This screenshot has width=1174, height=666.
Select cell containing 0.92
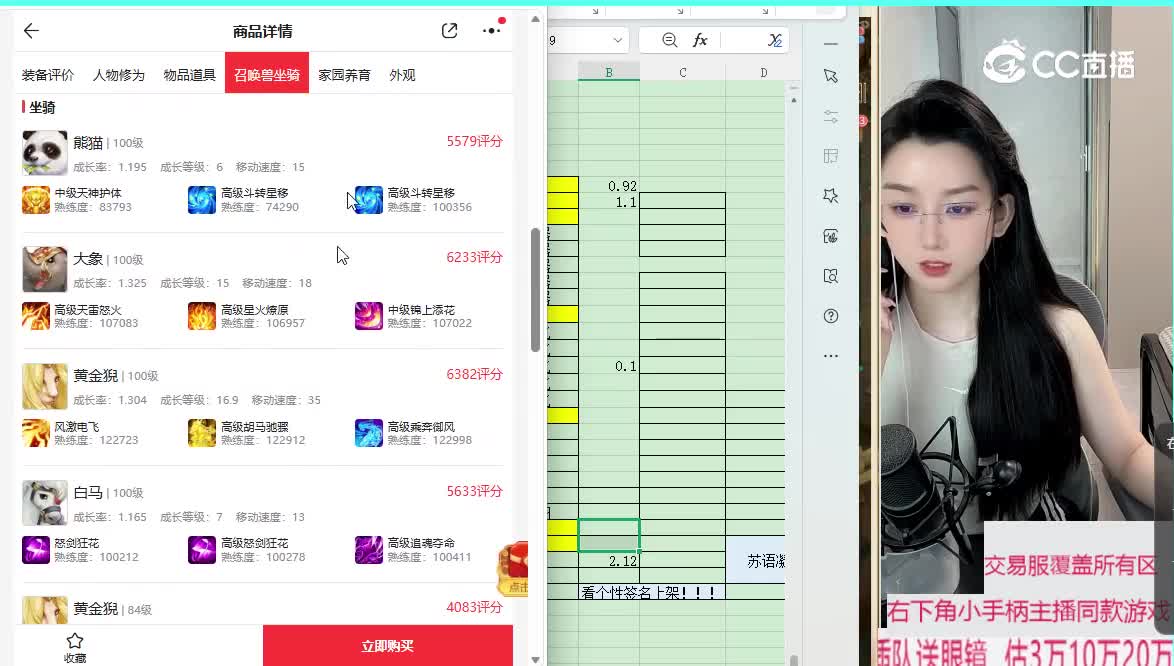pyautogui.click(x=609, y=186)
